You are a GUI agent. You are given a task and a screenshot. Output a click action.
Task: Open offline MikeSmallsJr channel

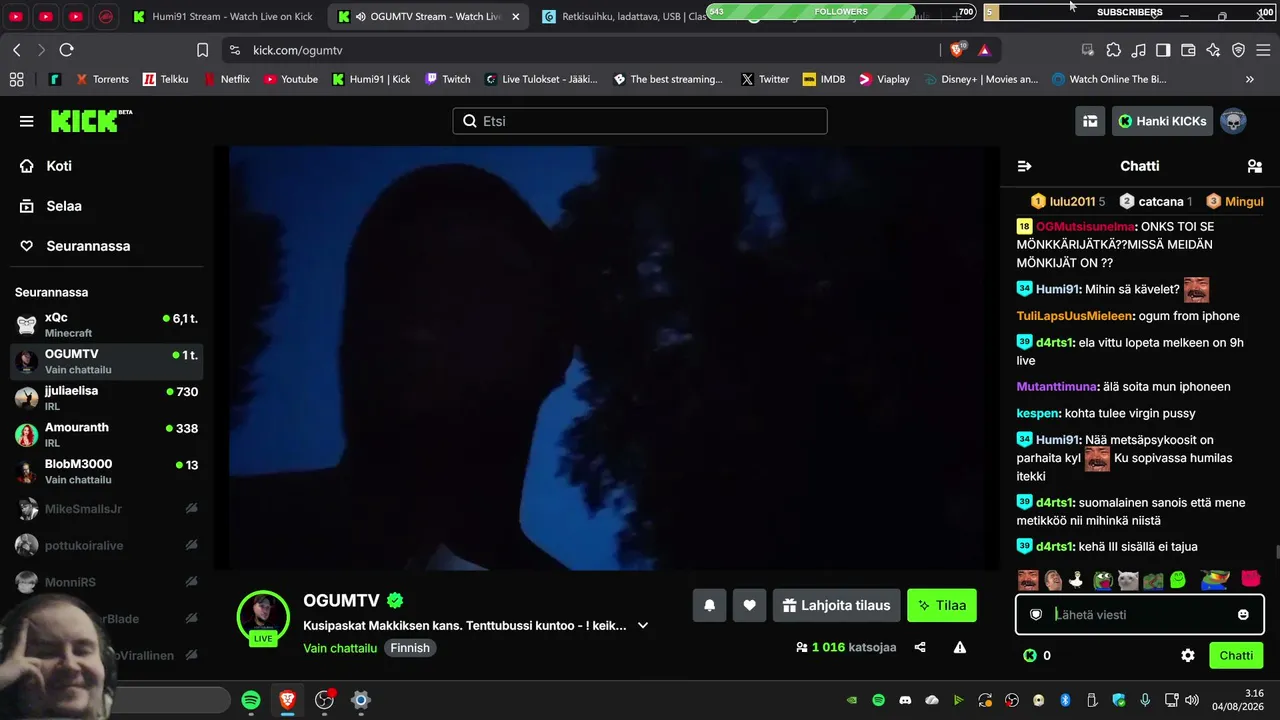(106, 509)
